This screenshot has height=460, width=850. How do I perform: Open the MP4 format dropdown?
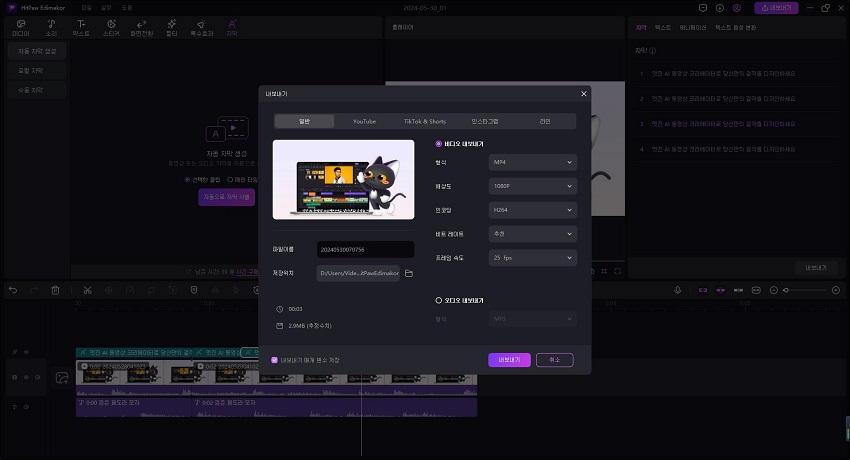(x=533, y=162)
